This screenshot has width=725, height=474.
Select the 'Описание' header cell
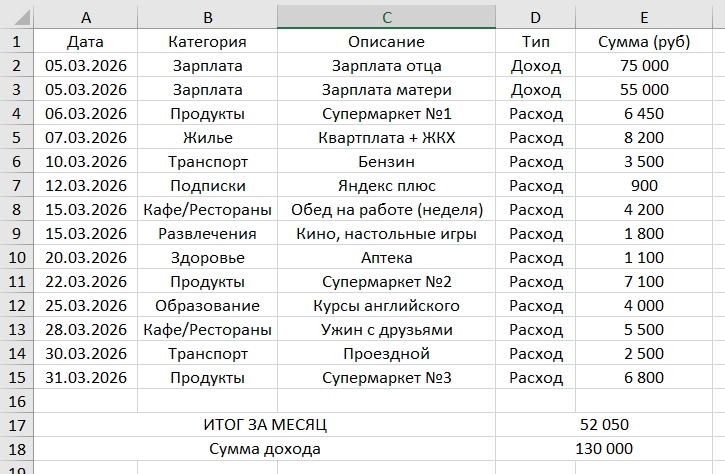pyautogui.click(x=386, y=42)
